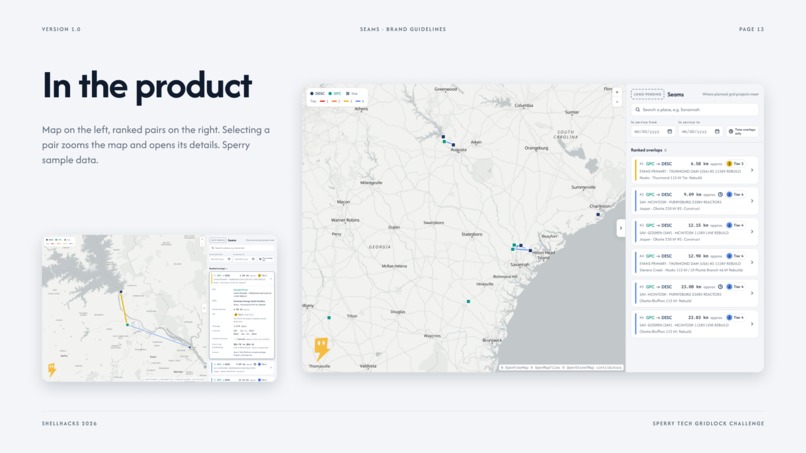Viewport: 806px width, 453px height.
Task: Expand the 6.58 km overlap card chevron
Action: coord(752,170)
